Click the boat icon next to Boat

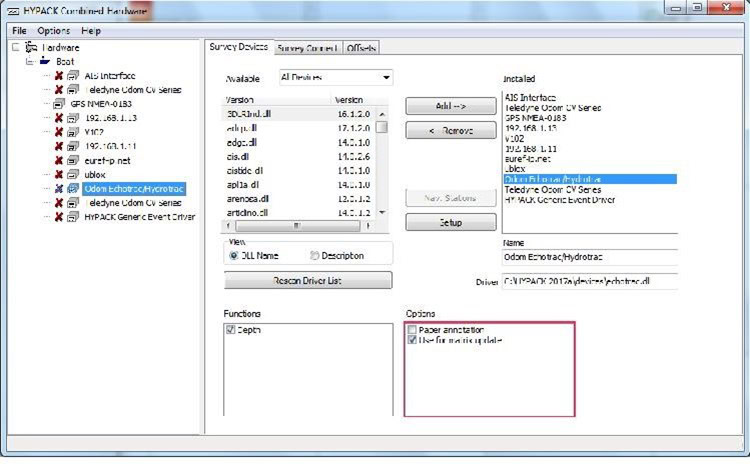tap(45, 61)
